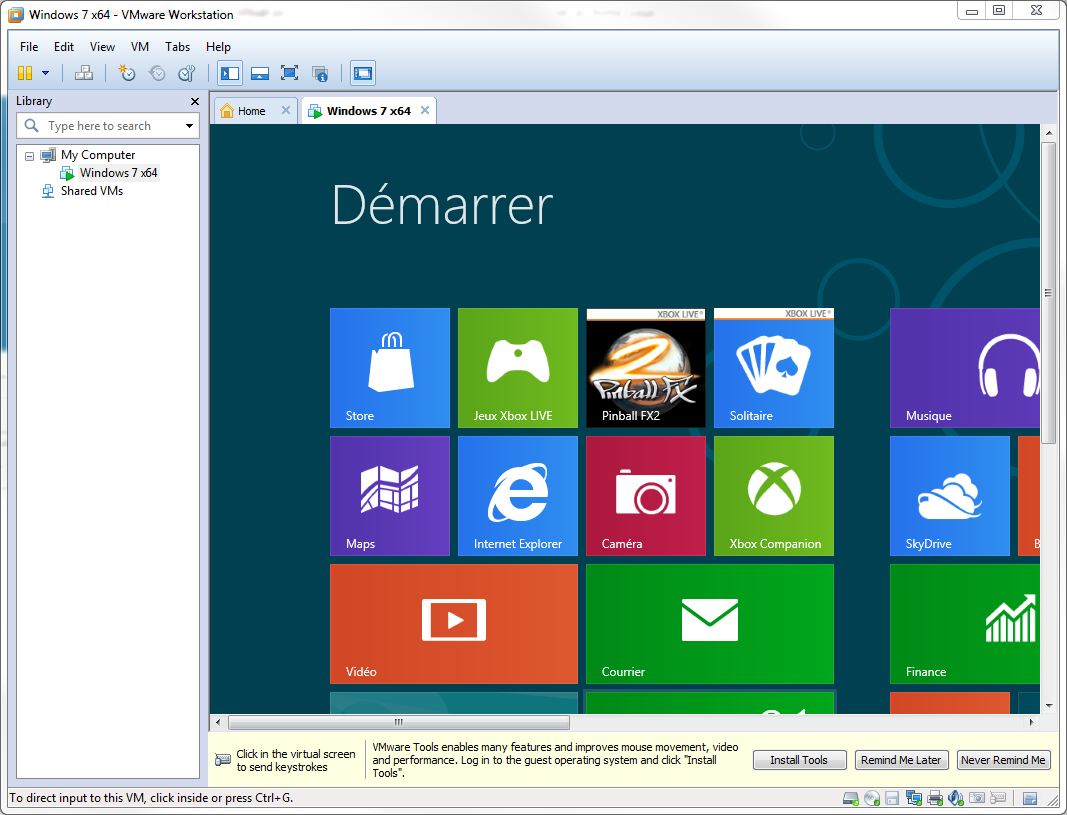Click the network adapter status icon

coord(914,797)
